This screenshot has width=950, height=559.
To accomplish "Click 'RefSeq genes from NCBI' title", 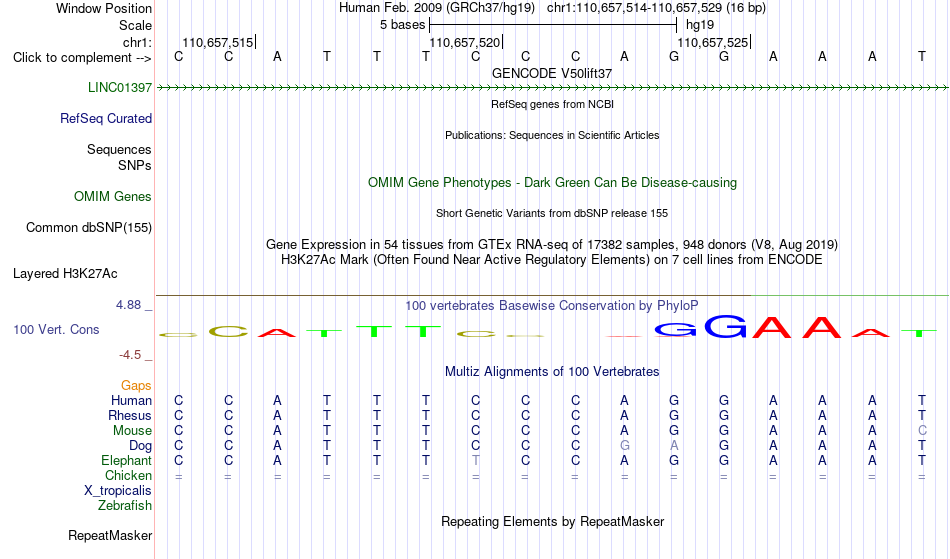I will tap(553, 104).
